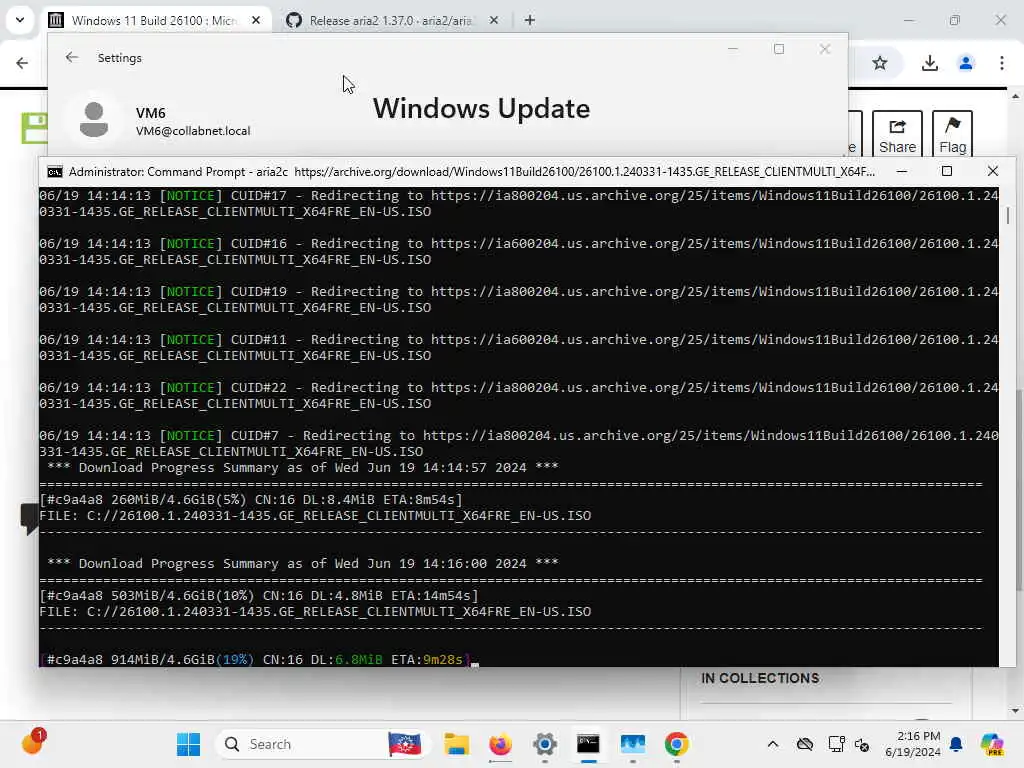1024x768 pixels.
Task: Go back in the Settings window
Action: coord(72,57)
